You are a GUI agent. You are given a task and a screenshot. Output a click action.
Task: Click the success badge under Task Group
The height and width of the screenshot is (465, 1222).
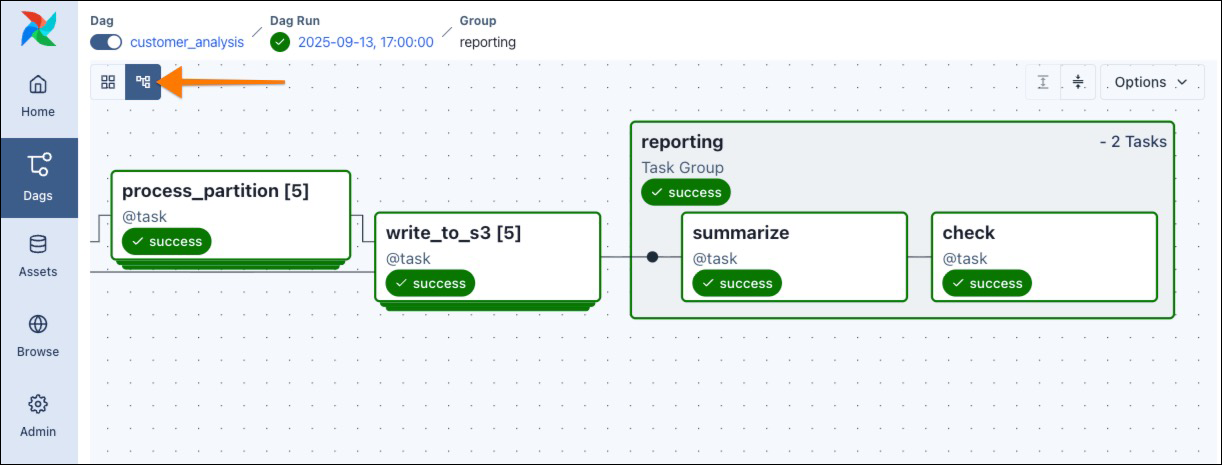click(x=686, y=192)
